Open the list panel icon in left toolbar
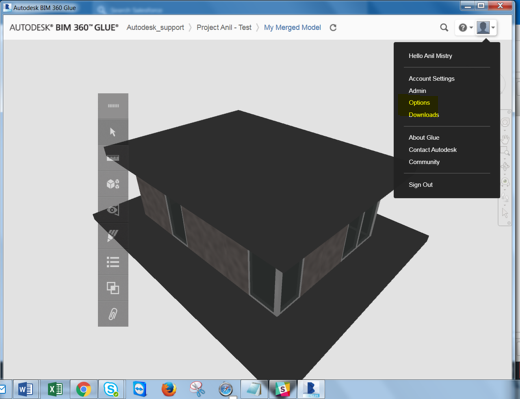 (113, 262)
